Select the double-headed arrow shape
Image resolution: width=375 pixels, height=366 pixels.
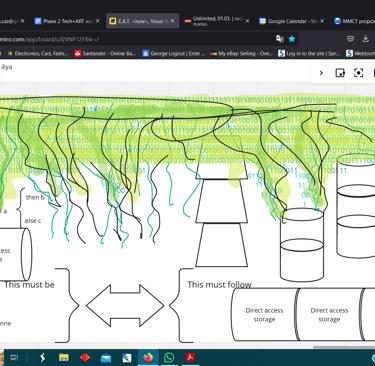pyautogui.click(x=125, y=305)
